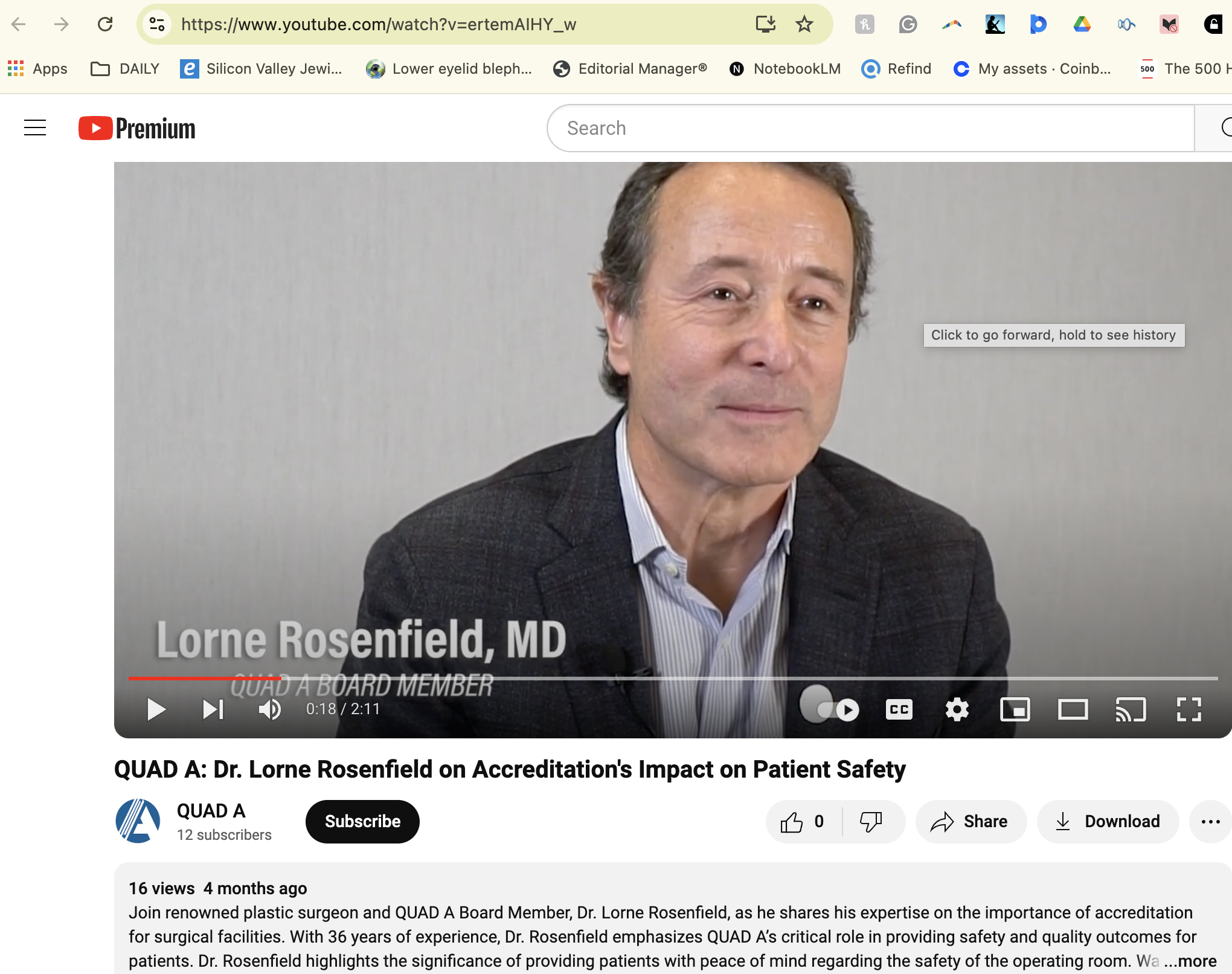Click the install app icon in address bar
Viewport: 1232px width, 974px height.
(765, 24)
